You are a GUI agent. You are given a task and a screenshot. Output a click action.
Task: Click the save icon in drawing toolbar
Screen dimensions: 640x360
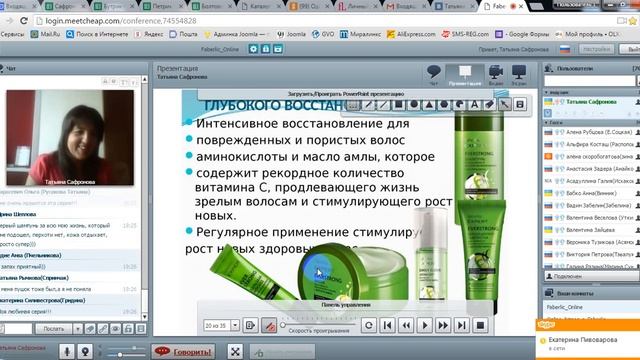click(x=520, y=105)
